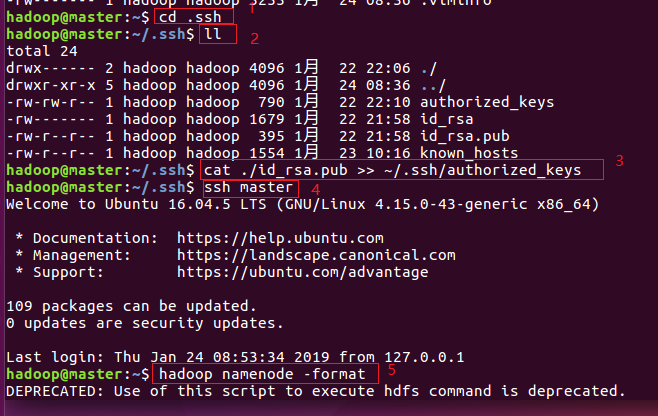Follow the https://ubuntu.com/advantage support link
658x416 pixels.
tap(302, 272)
